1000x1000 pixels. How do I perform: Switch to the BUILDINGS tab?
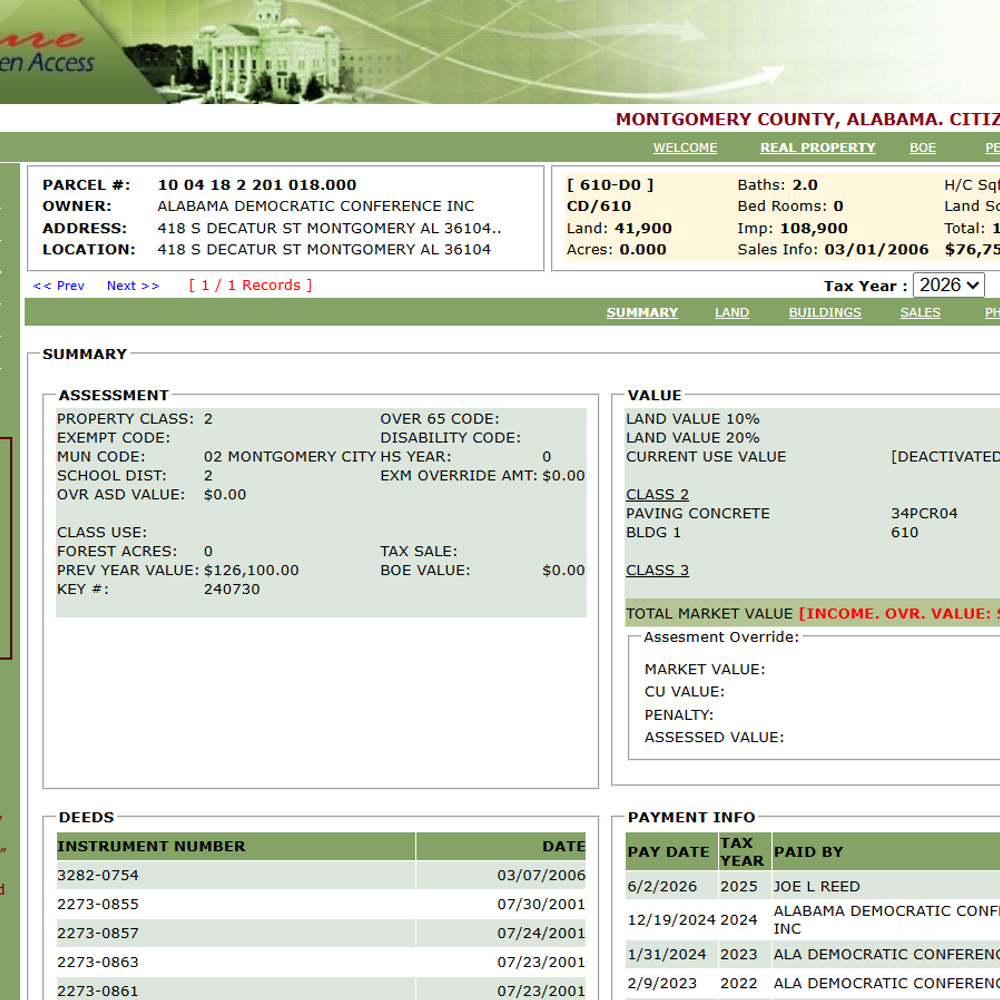coord(825,312)
